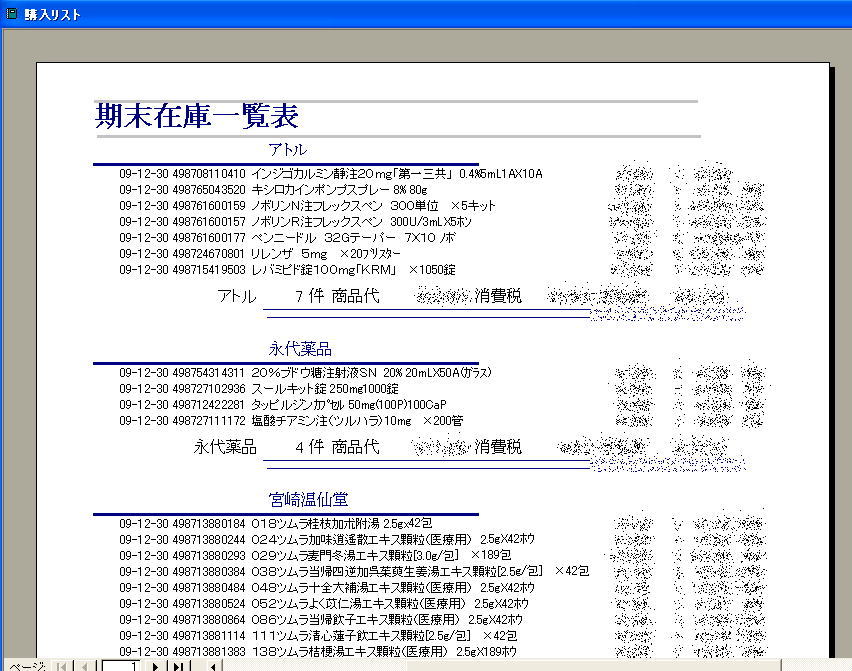Select the 029ツムラ麦門冬湯 row
This screenshot has height=671, width=852.
click(x=315, y=555)
